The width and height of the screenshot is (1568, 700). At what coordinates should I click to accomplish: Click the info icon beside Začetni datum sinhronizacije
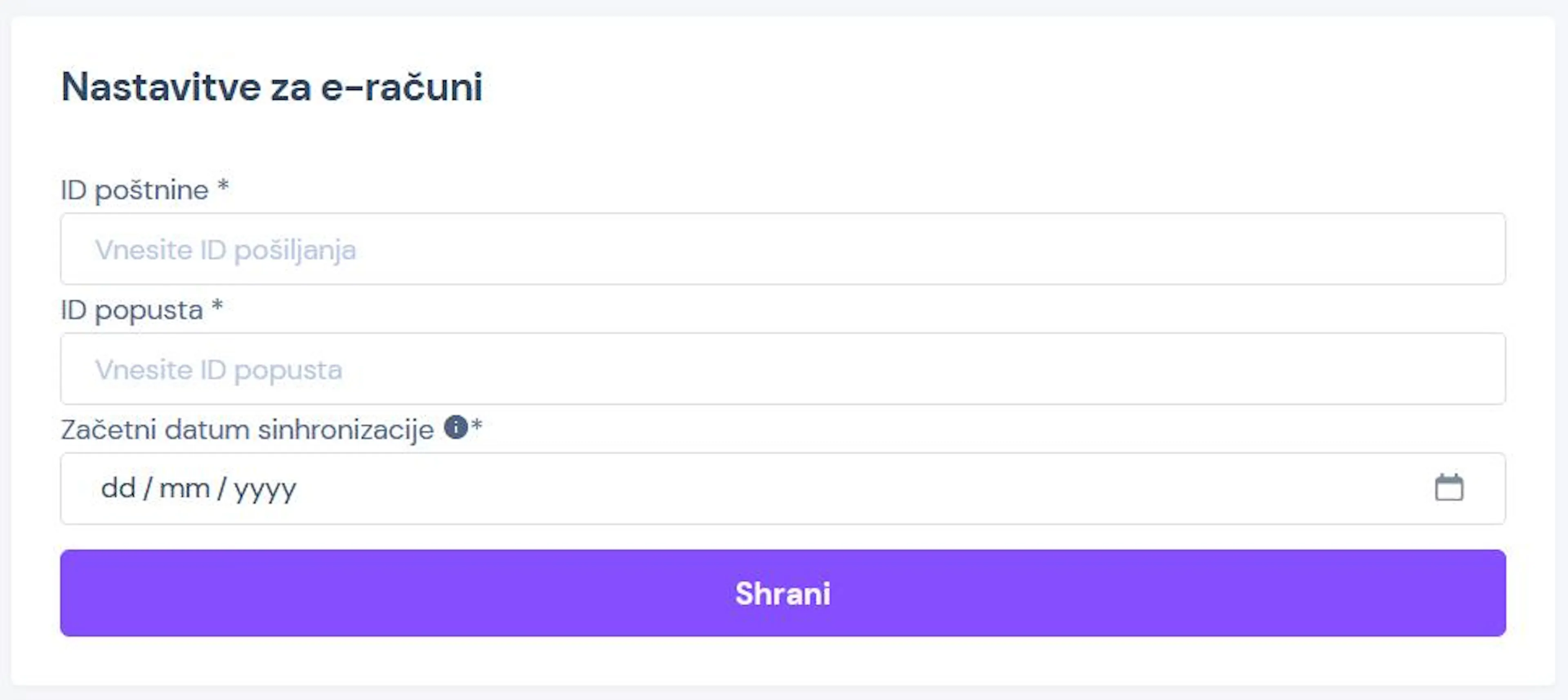point(455,427)
